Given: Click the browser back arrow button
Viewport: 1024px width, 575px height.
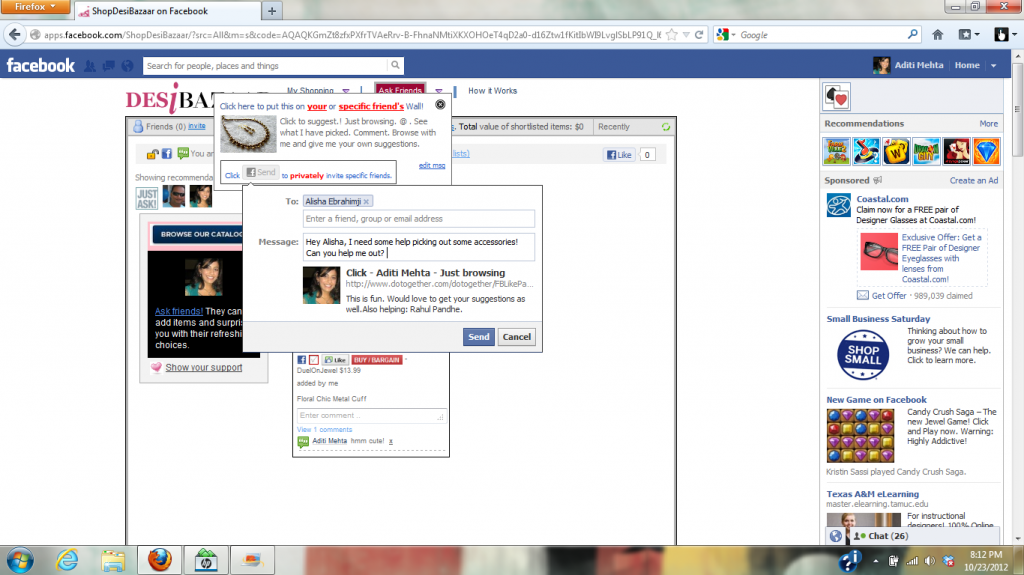Looking at the screenshot, I should [15, 35].
